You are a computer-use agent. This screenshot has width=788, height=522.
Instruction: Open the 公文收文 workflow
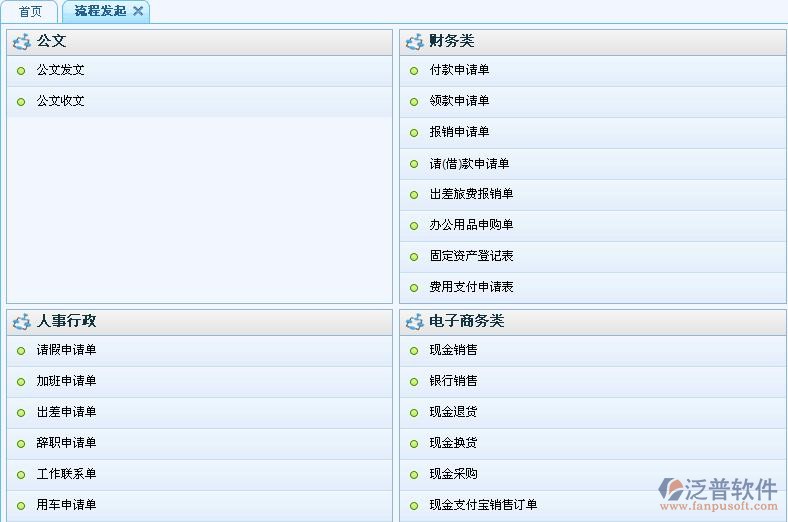[60, 101]
